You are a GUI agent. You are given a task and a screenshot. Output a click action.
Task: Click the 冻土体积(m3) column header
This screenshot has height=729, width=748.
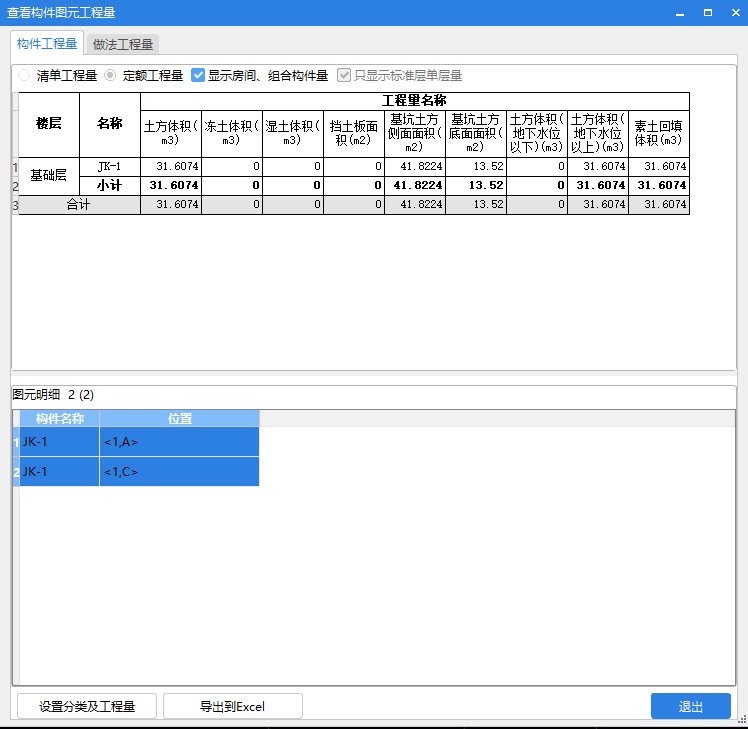coord(232,134)
